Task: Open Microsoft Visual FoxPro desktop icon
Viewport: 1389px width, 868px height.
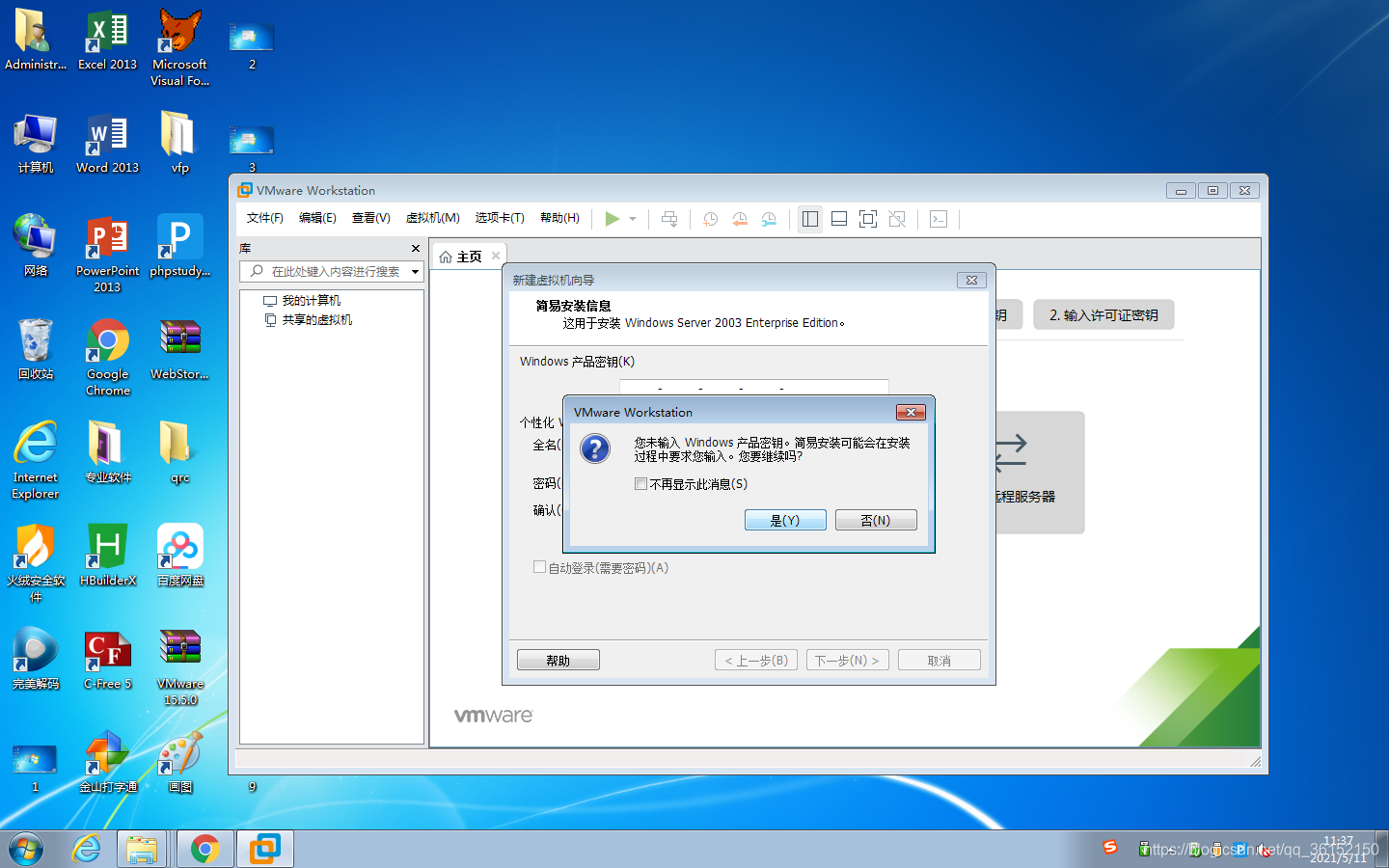Action: pos(179,48)
